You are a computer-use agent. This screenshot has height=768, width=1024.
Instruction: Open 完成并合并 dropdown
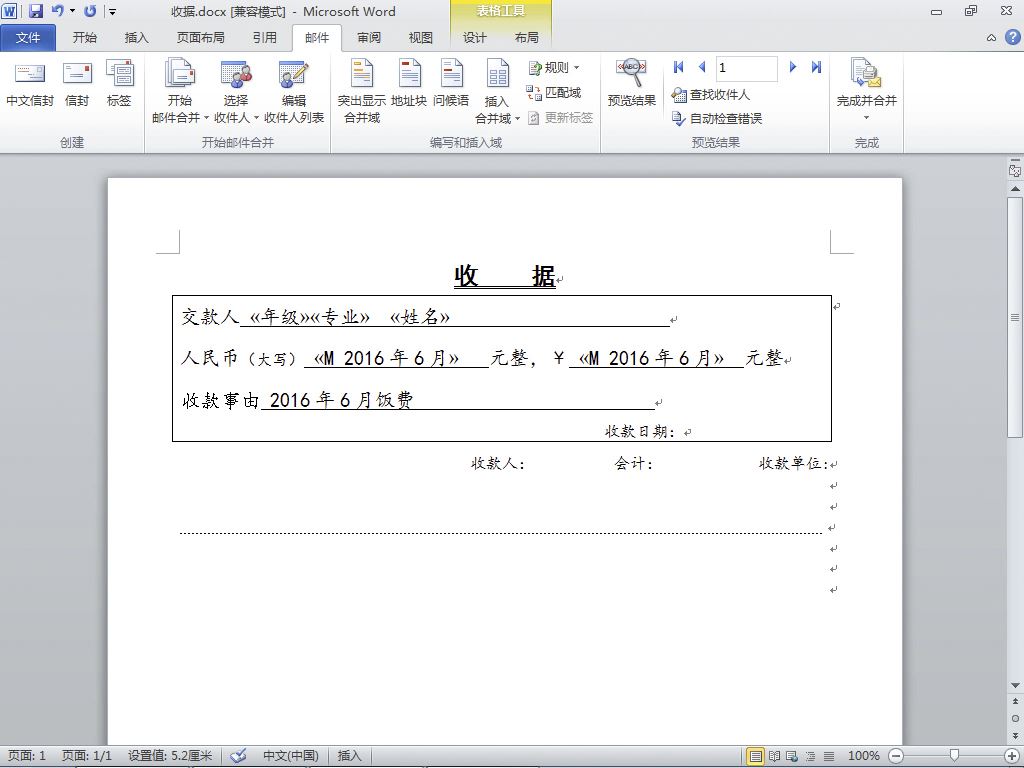point(867,90)
